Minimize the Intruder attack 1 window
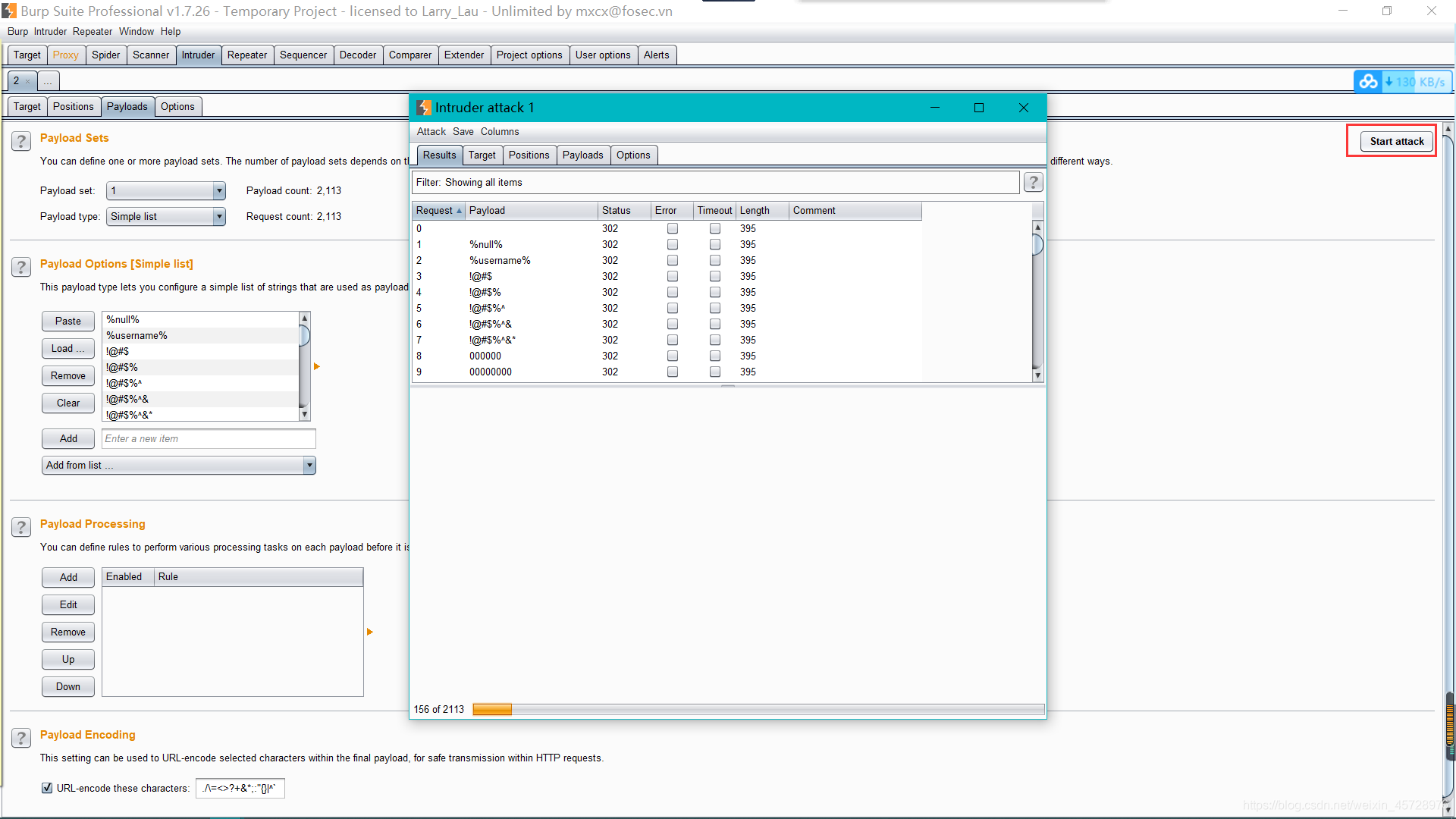The width and height of the screenshot is (1456, 819). [935, 108]
